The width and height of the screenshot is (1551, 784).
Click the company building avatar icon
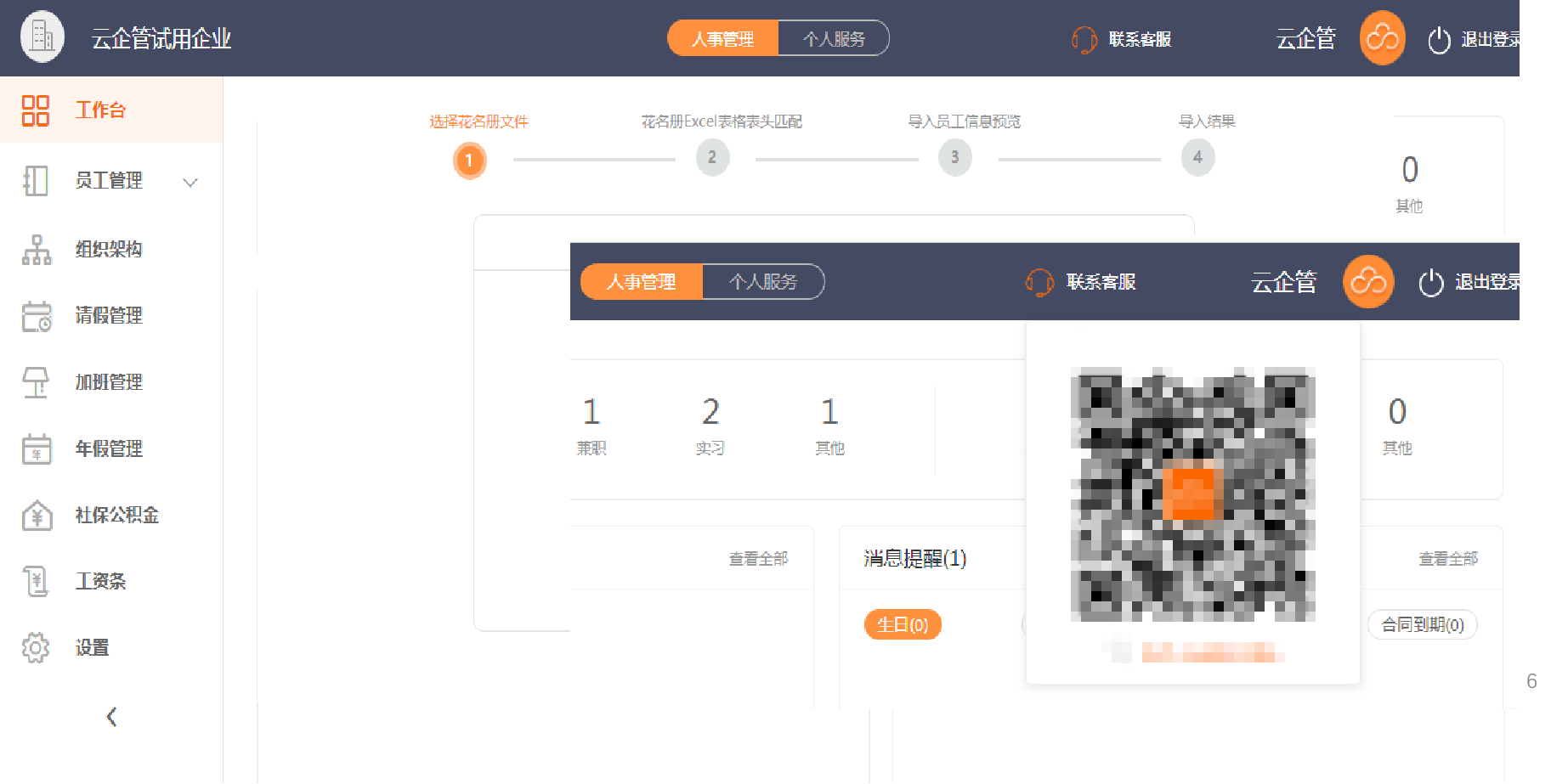point(42,37)
